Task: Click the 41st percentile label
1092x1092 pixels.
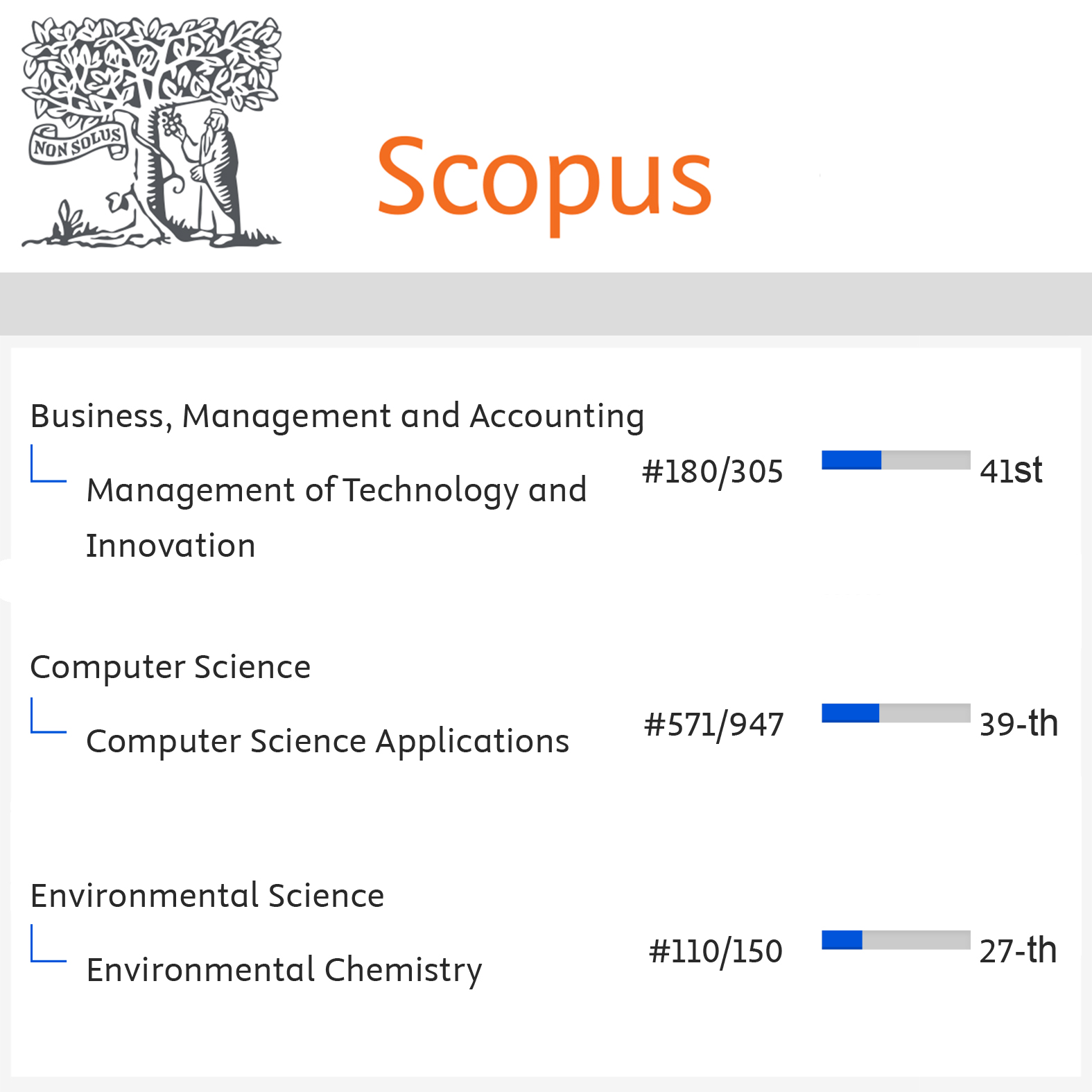Action: [x=1011, y=471]
